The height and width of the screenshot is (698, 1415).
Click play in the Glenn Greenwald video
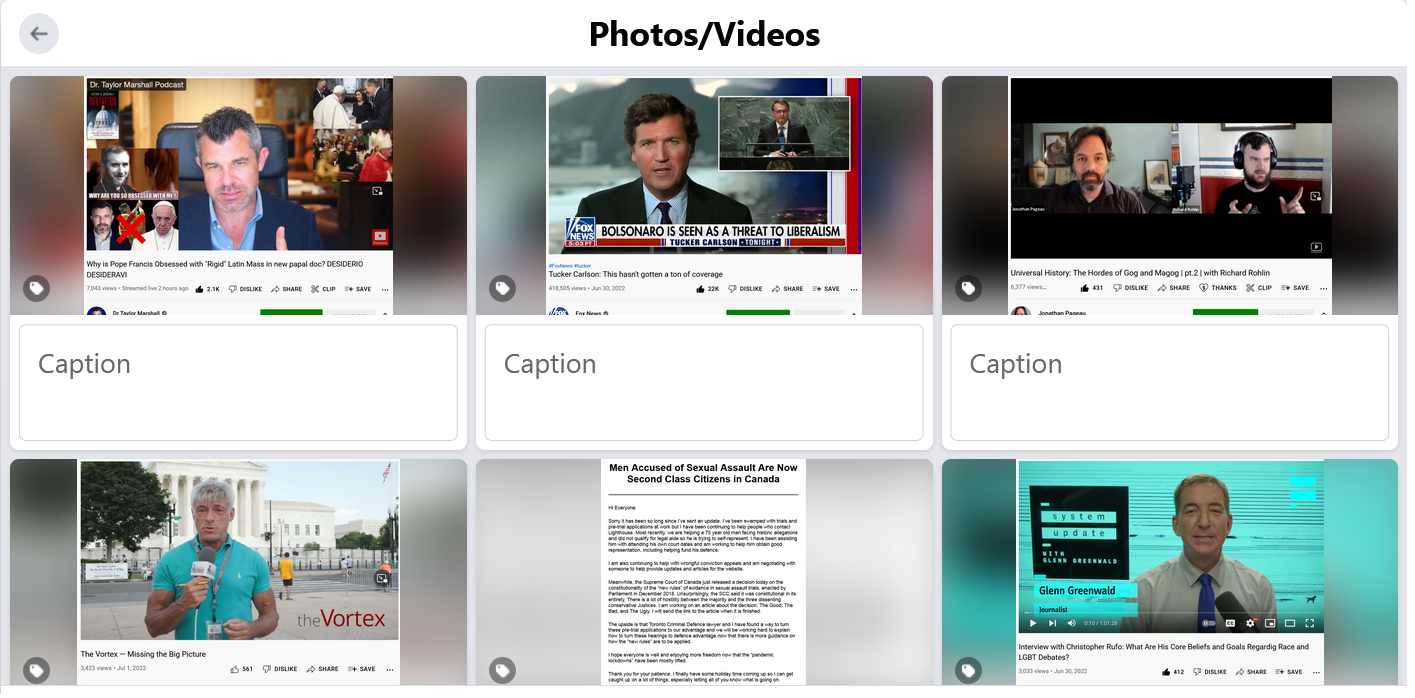click(x=1033, y=623)
